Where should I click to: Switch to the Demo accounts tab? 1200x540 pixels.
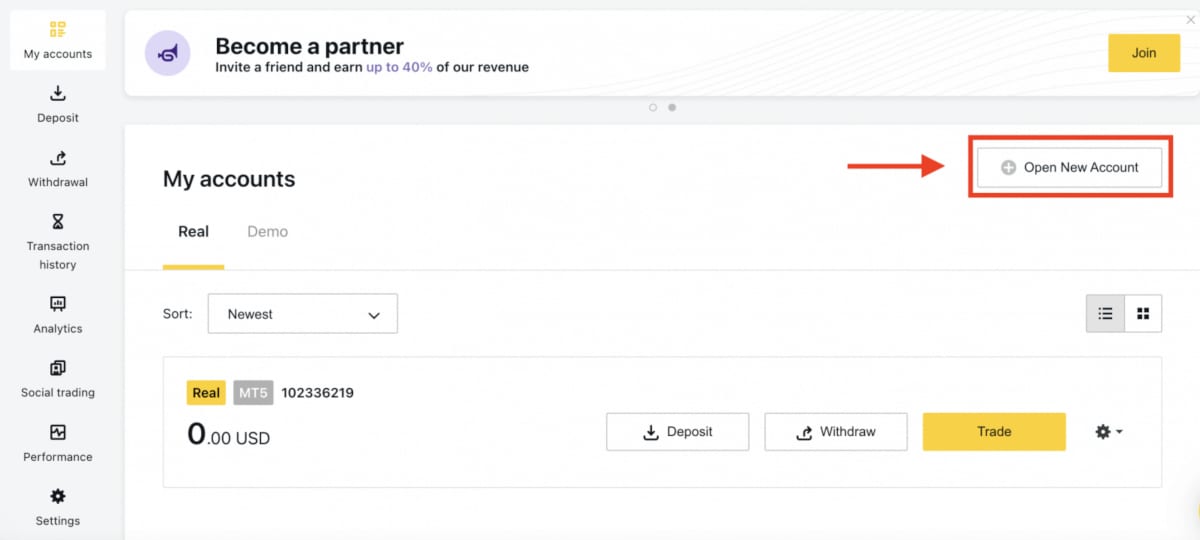point(267,232)
